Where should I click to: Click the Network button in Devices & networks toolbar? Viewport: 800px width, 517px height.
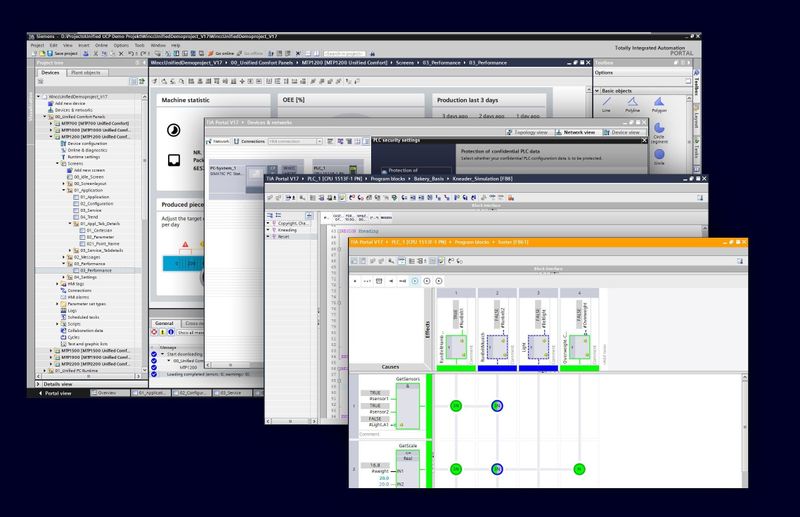tap(218, 141)
